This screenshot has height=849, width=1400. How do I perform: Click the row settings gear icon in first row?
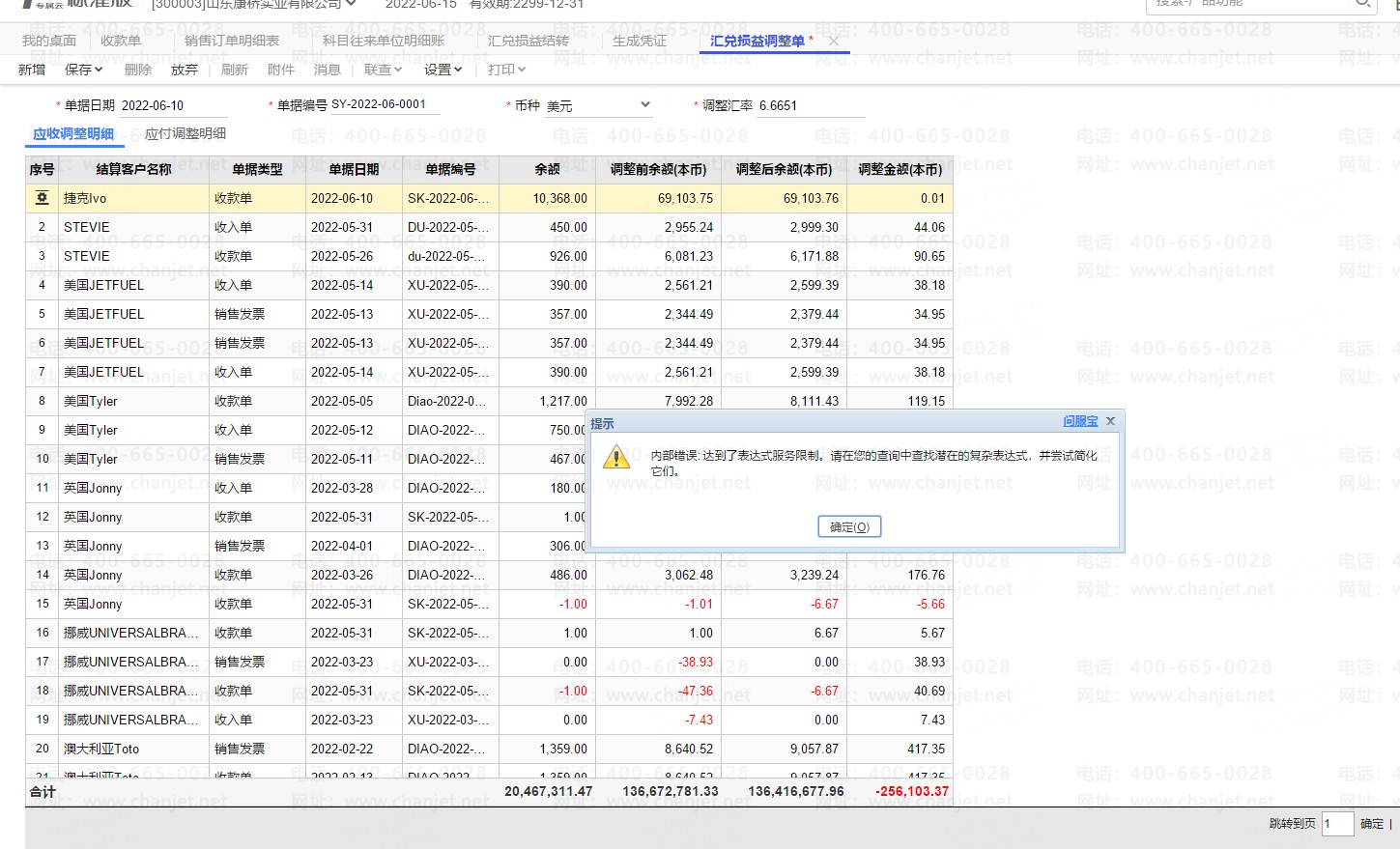click(x=42, y=198)
